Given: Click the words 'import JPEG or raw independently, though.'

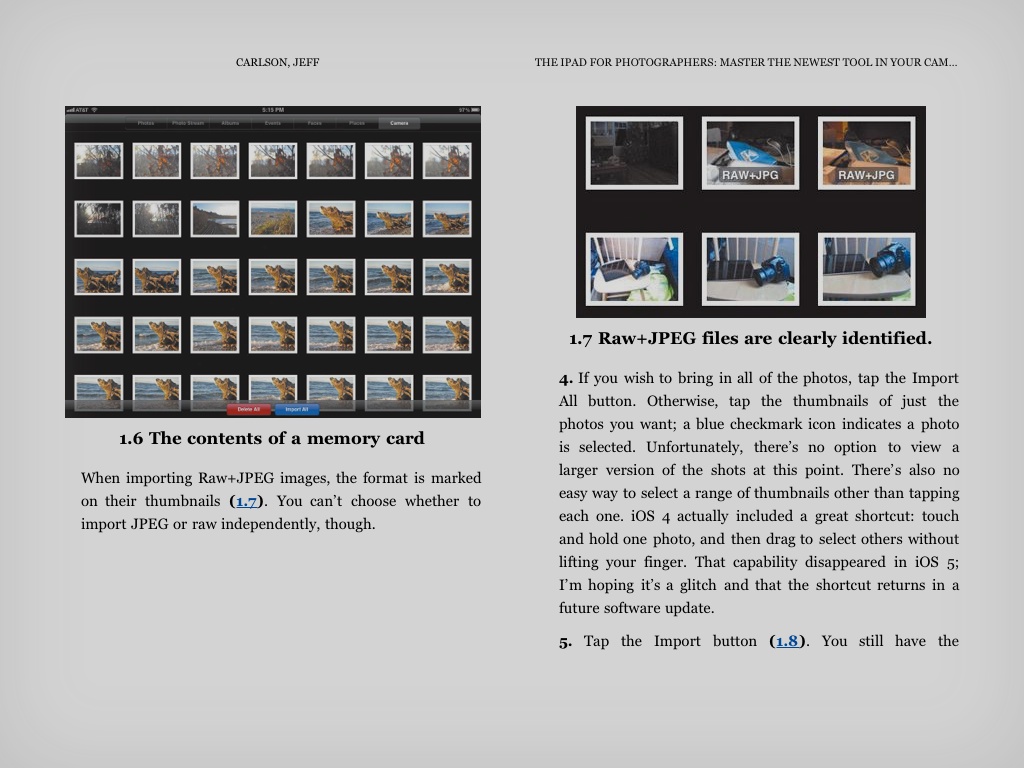Looking at the screenshot, I should 228,524.
